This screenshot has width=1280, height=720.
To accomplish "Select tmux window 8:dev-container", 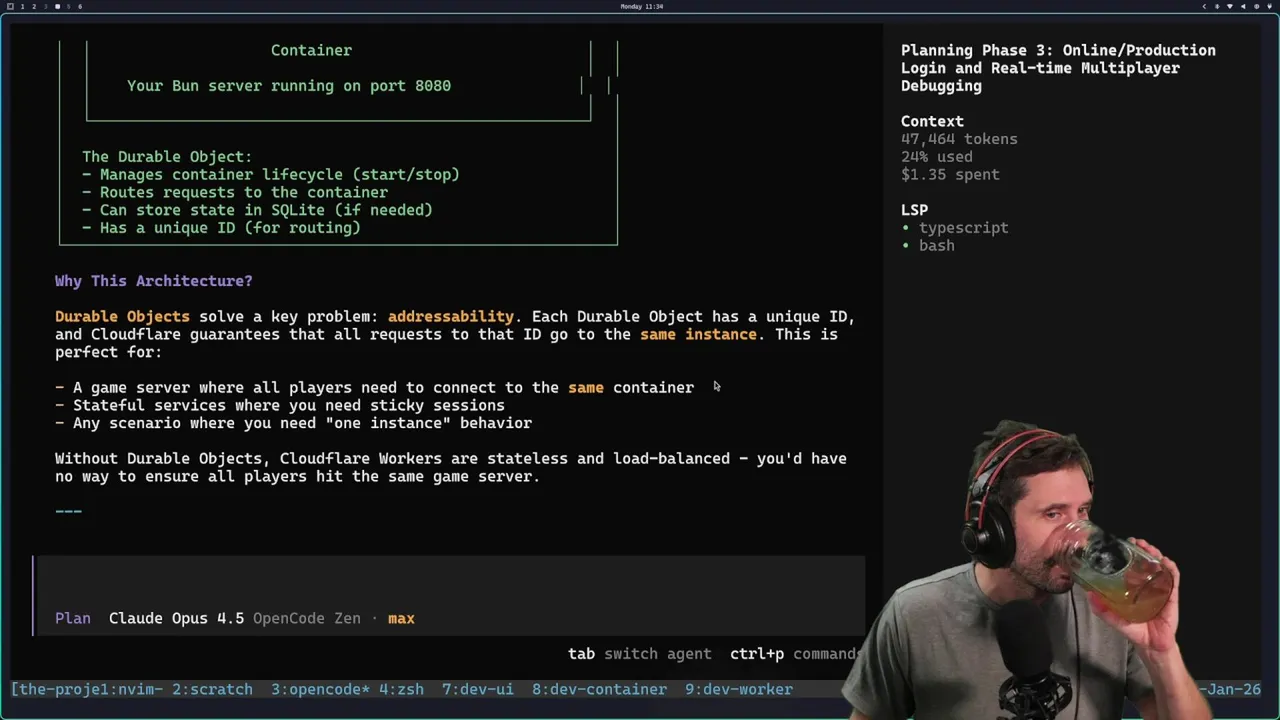I will click(x=599, y=689).
